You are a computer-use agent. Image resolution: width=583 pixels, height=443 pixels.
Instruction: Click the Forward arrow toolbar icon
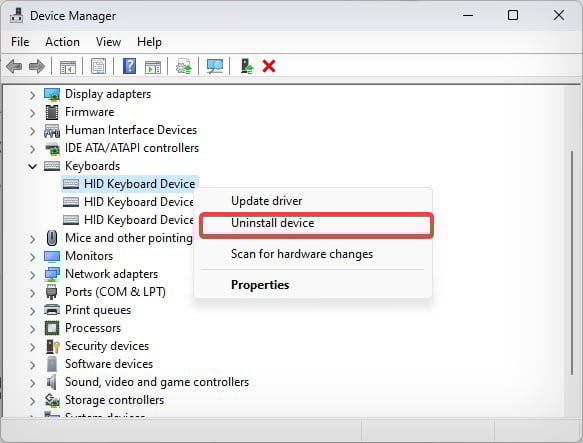(37, 67)
